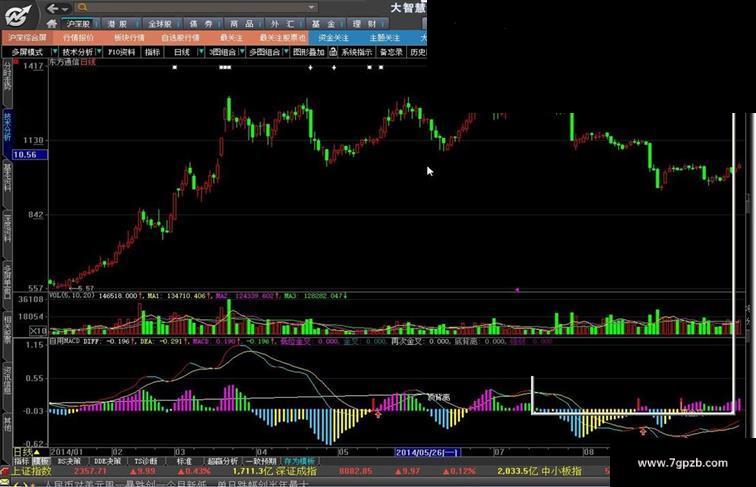
Task: Expand the 3图组合 dropdown arrow
Action: point(242,52)
